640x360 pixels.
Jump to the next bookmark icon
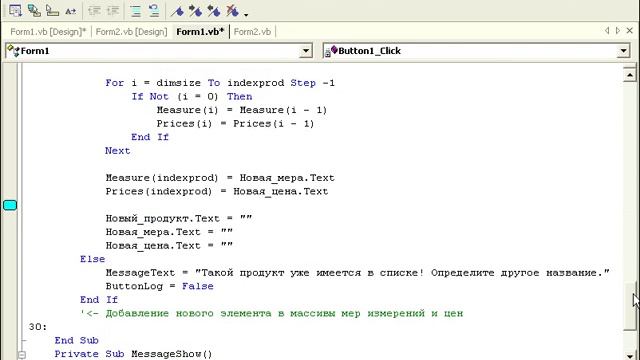pos(196,11)
